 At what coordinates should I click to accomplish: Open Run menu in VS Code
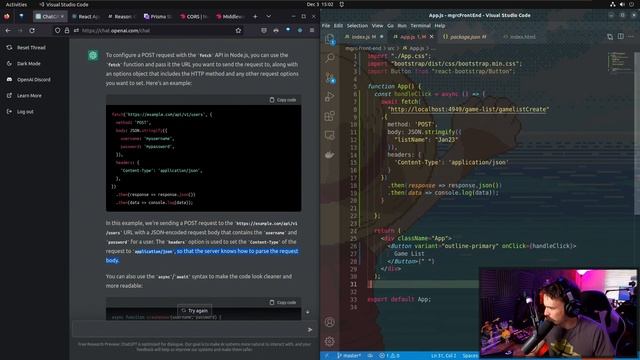pyautogui.click(x=402, y=25)
